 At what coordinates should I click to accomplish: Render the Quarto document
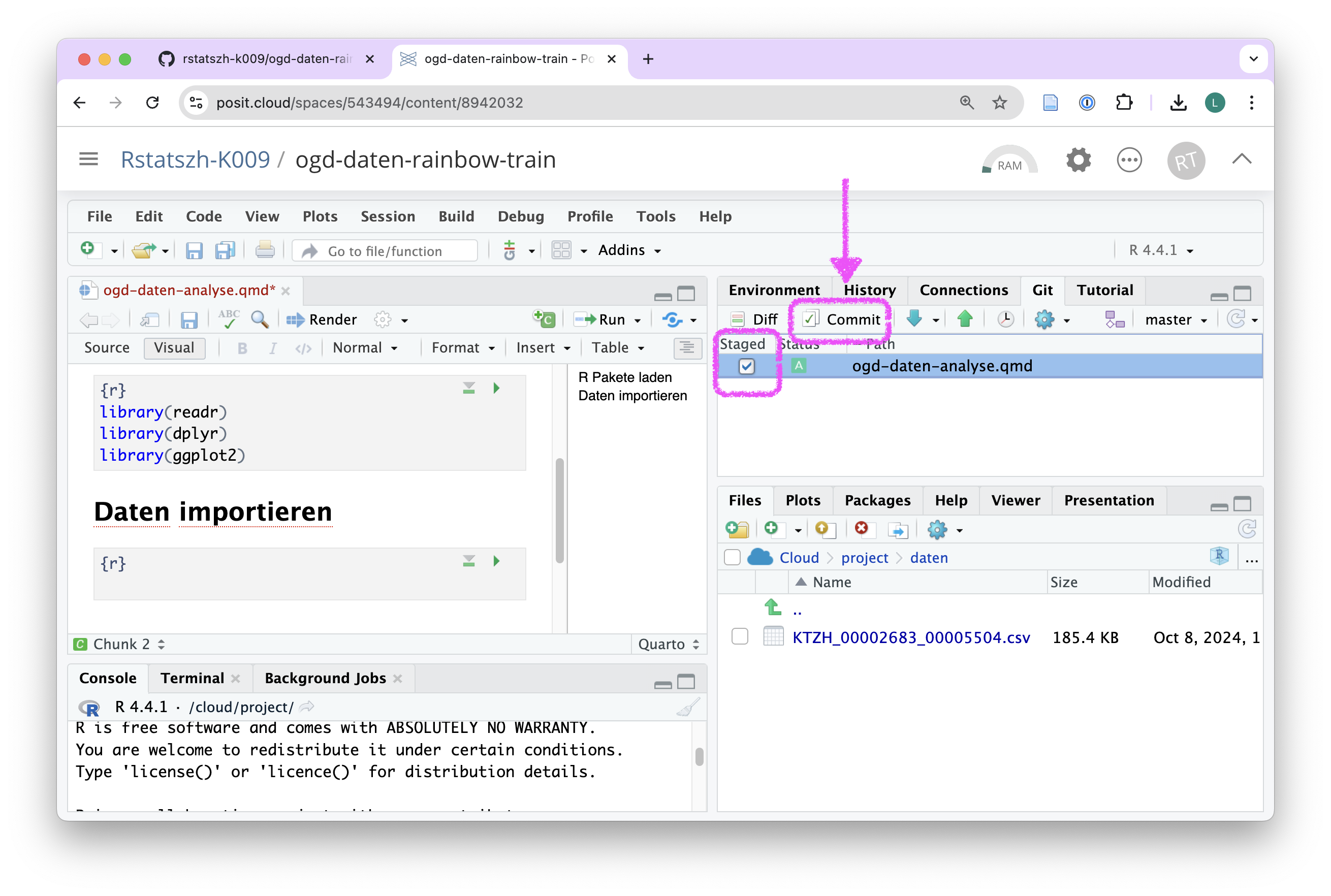tap(322, 319)
